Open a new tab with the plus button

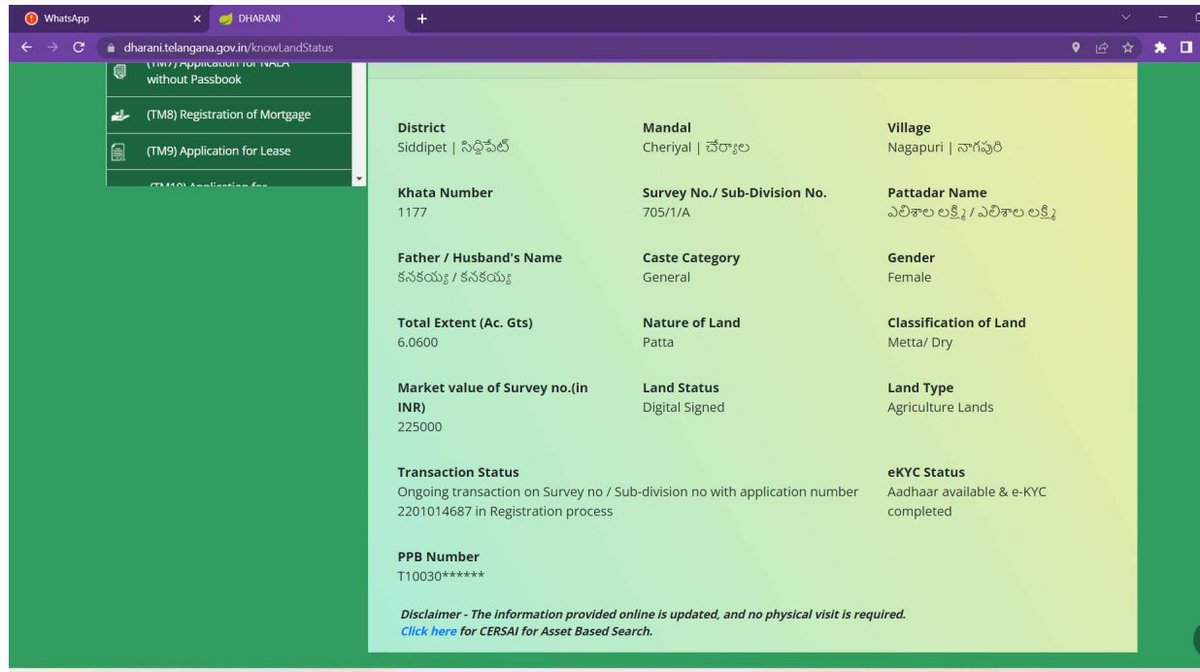pos(422,18)
